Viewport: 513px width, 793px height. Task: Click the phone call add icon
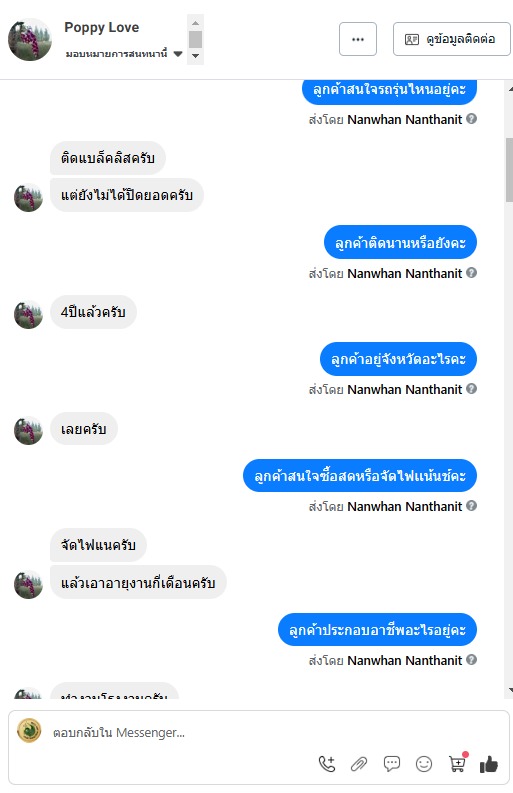[327, 764]
